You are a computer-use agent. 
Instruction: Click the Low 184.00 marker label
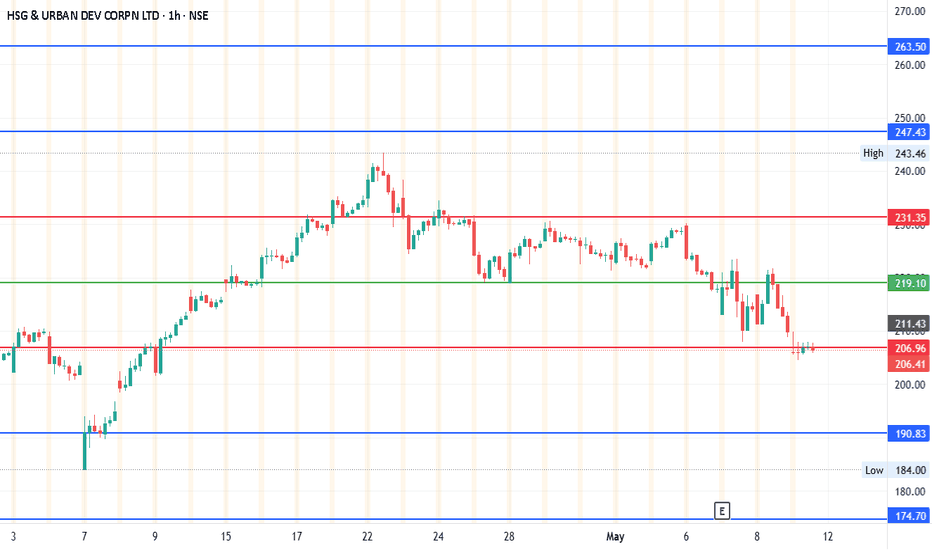coord(895,470)
